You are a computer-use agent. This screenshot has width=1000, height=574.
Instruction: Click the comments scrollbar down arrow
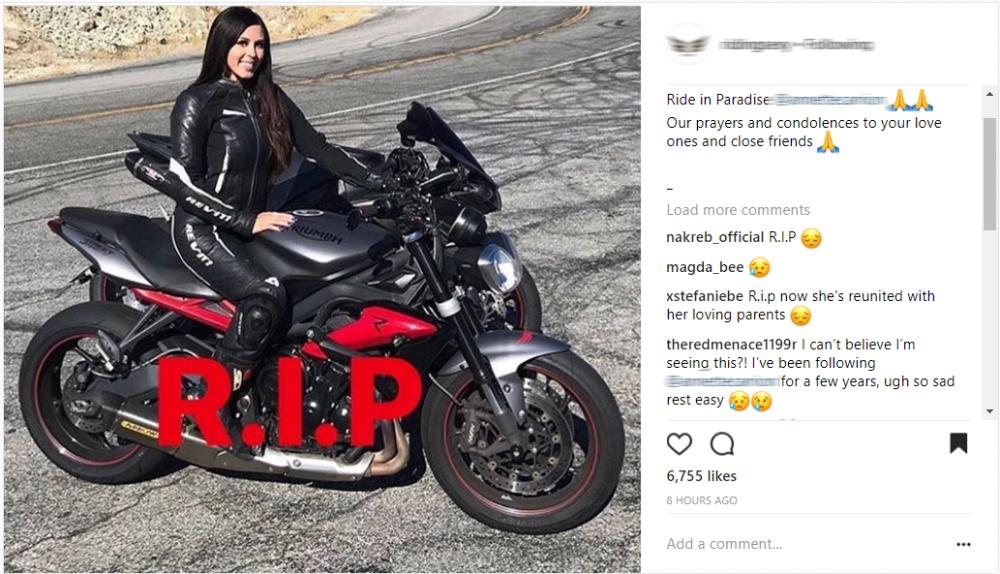(x=989, y=411)
